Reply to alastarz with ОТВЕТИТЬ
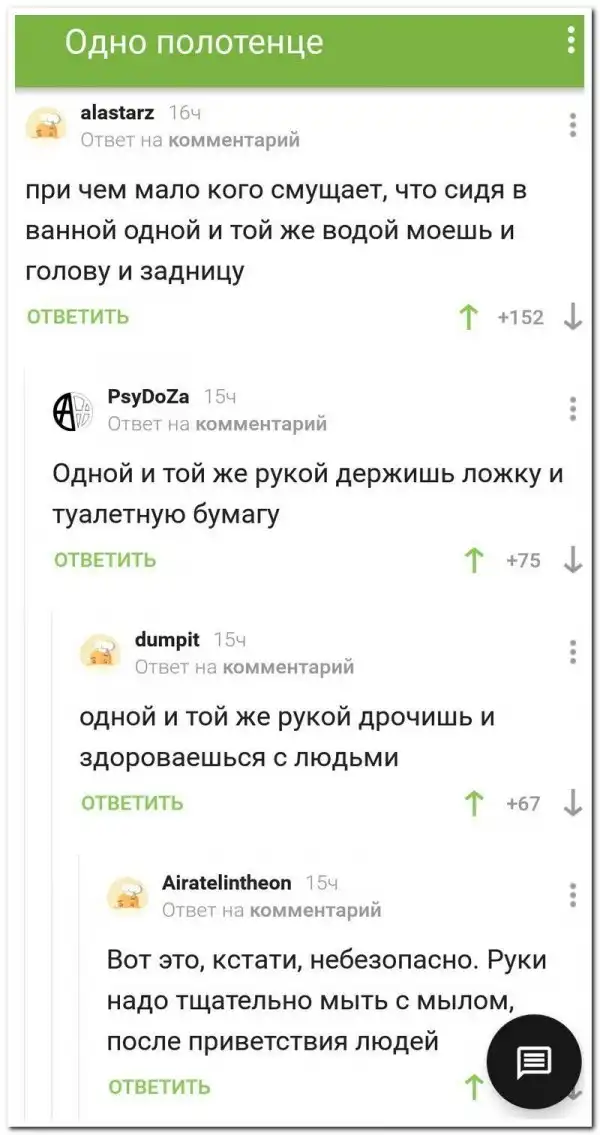The width and height of the screenshot is (600, 1135). (x=78, y=318)
